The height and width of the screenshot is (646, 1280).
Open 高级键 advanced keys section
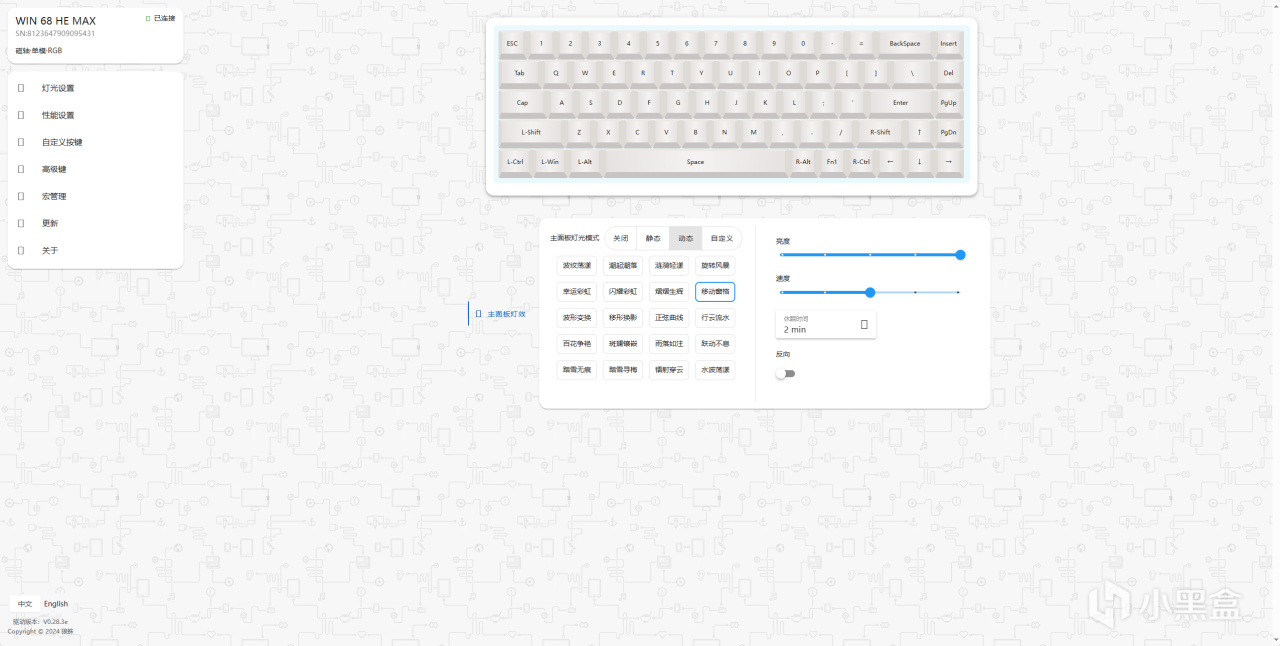(x=95, y=169)
